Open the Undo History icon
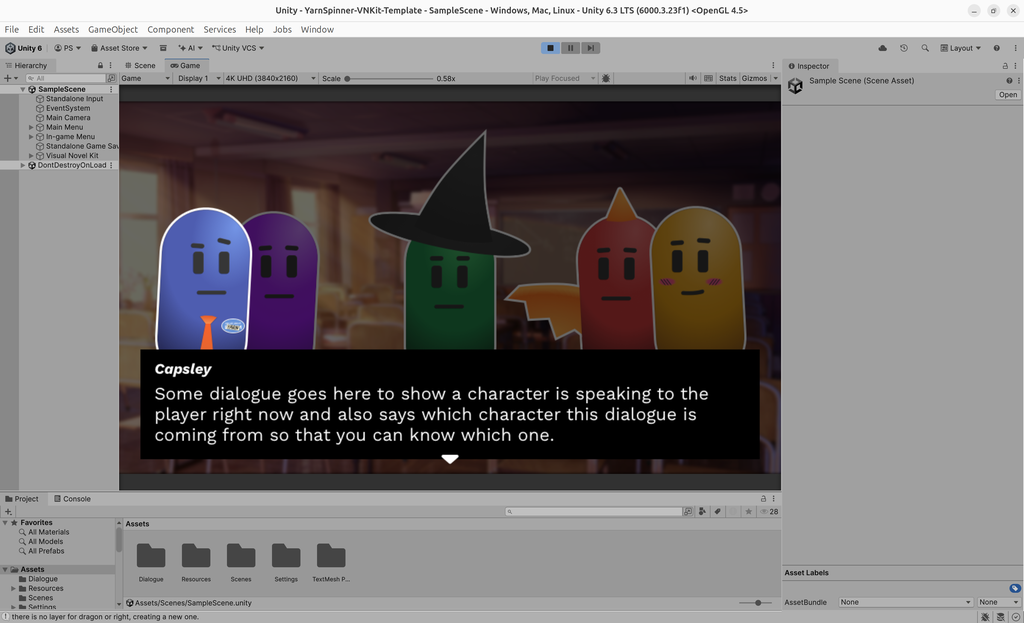The image size is (1024, 623). (904, 48)
